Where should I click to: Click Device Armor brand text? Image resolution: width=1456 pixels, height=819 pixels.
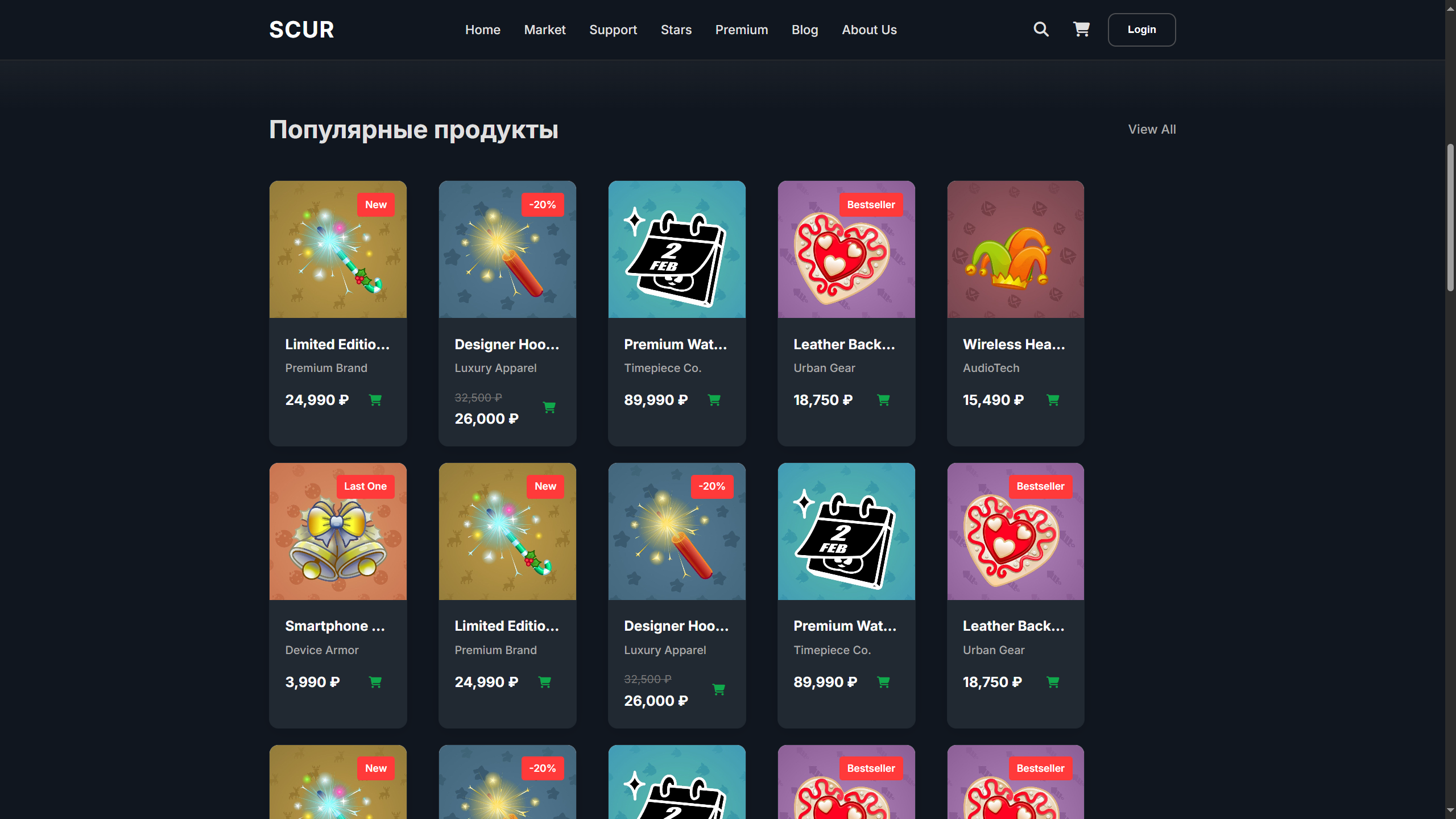click(x=322, y=650)
